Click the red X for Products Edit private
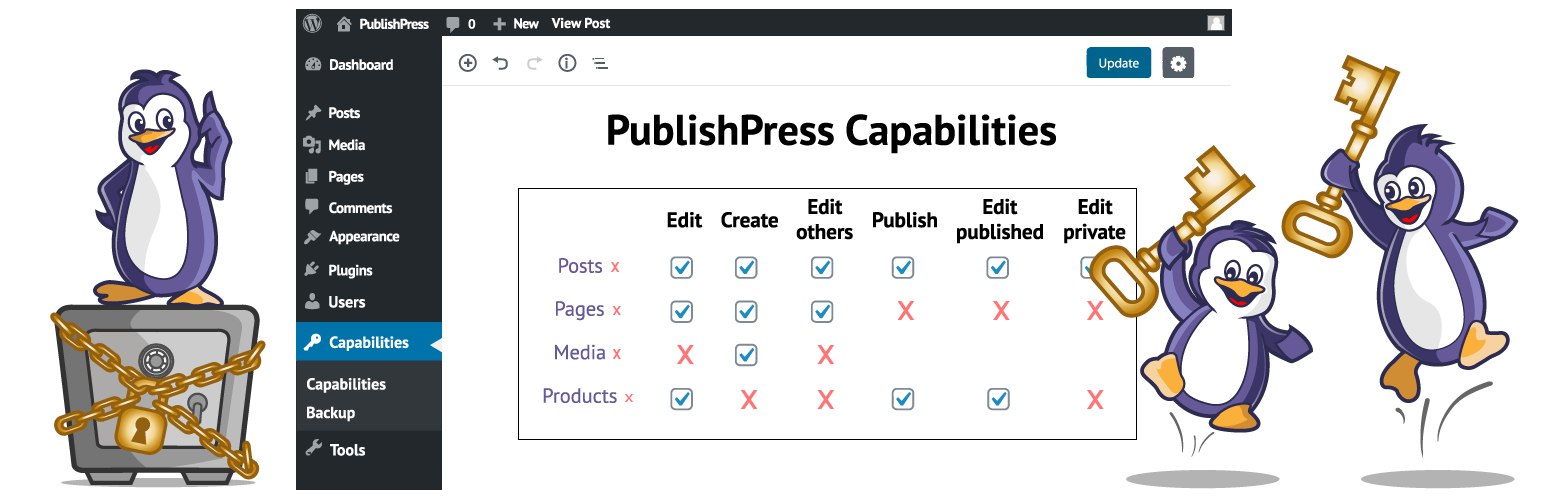The height and width of the screenshot is (500, 1544). 1095,400
